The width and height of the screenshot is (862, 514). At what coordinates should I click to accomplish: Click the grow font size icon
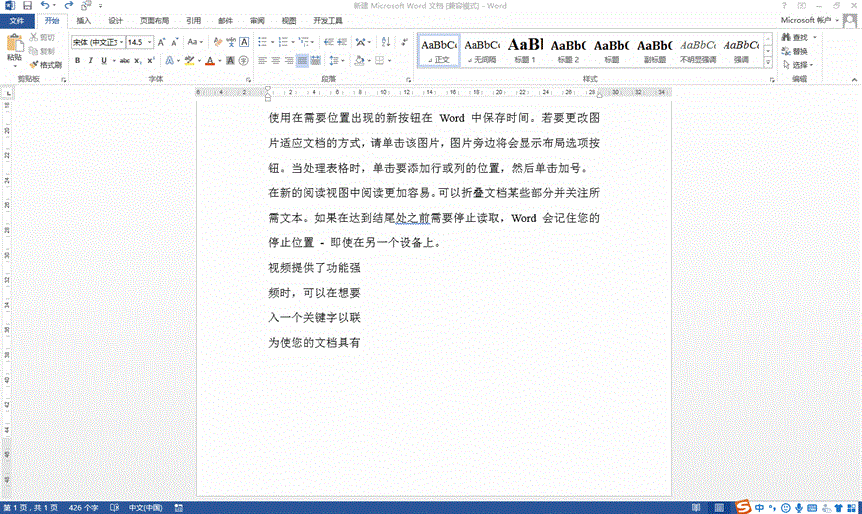[163, 42]
